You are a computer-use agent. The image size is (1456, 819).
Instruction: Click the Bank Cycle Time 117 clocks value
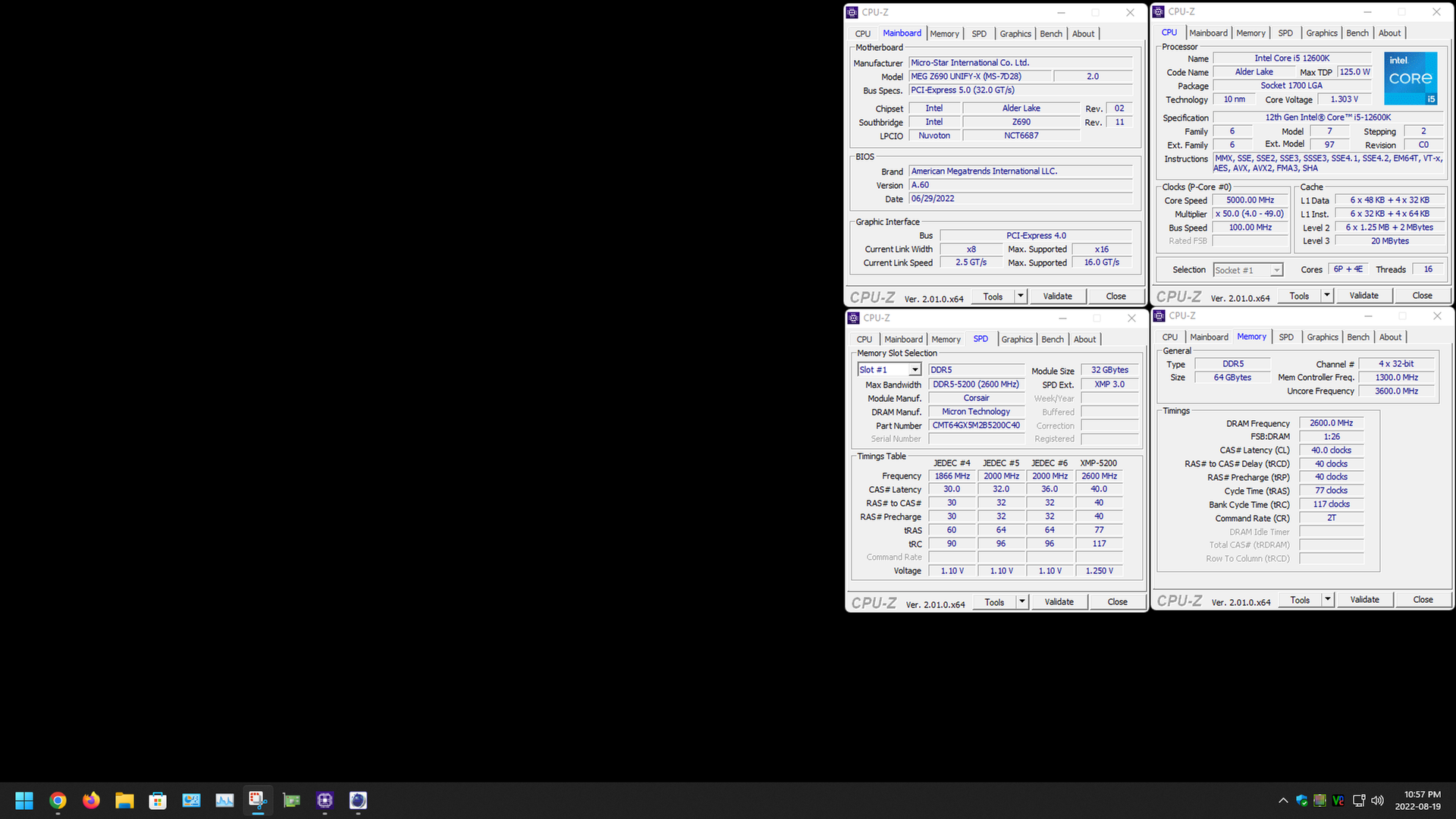1331,504
